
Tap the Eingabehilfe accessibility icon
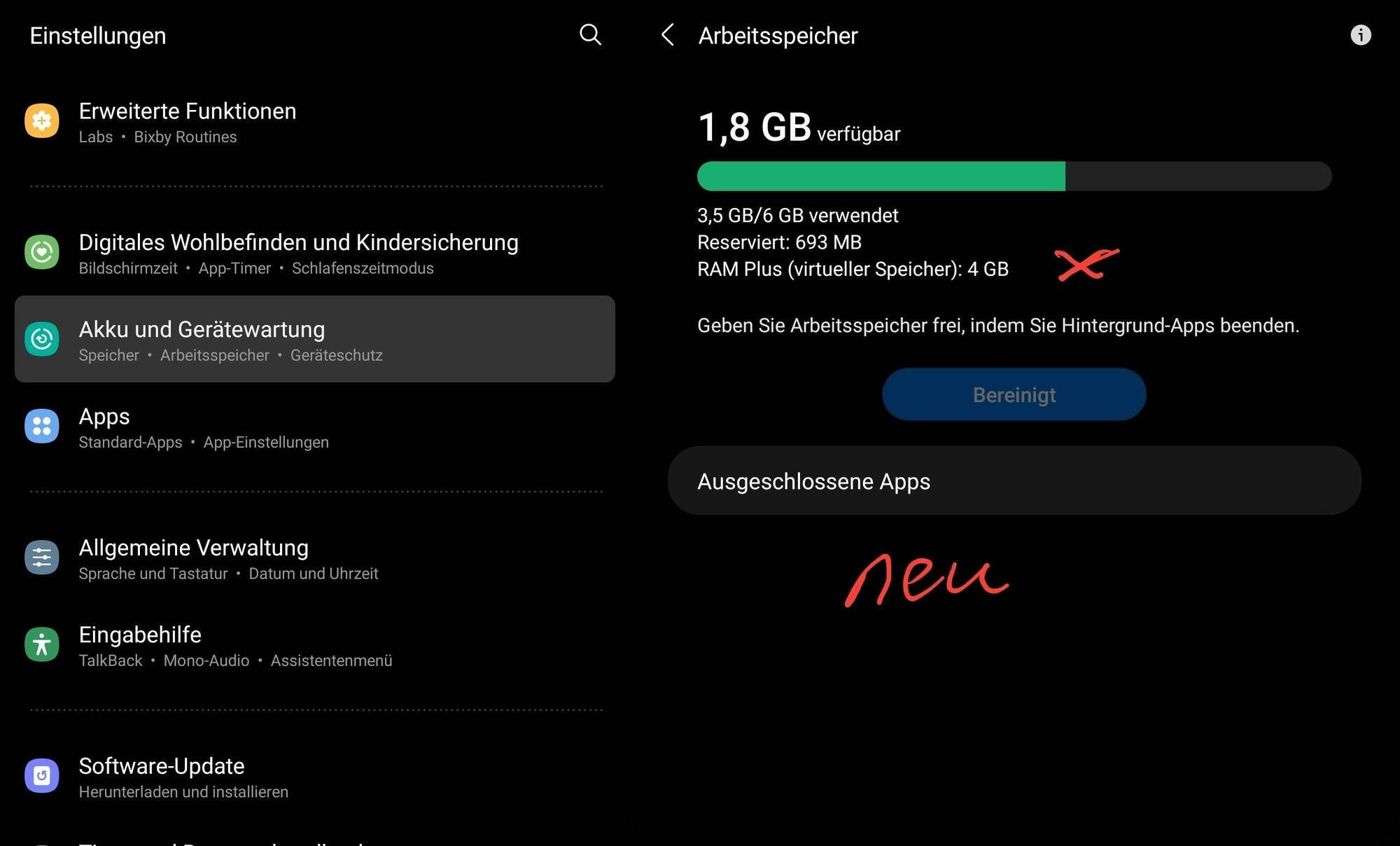pyautogui.click(x=42, y=644)
